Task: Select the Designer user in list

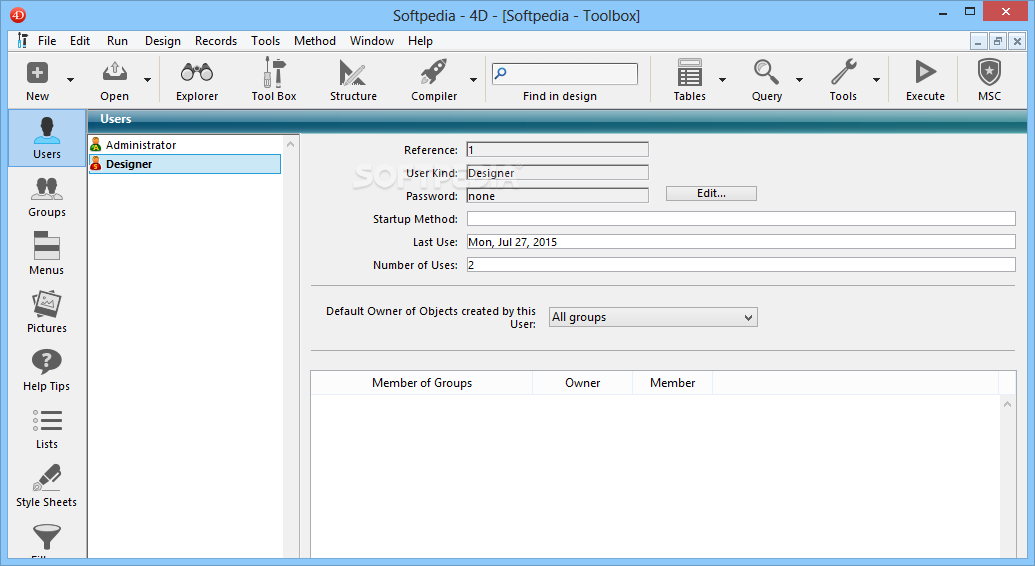Action: click(x=185, y=164)
